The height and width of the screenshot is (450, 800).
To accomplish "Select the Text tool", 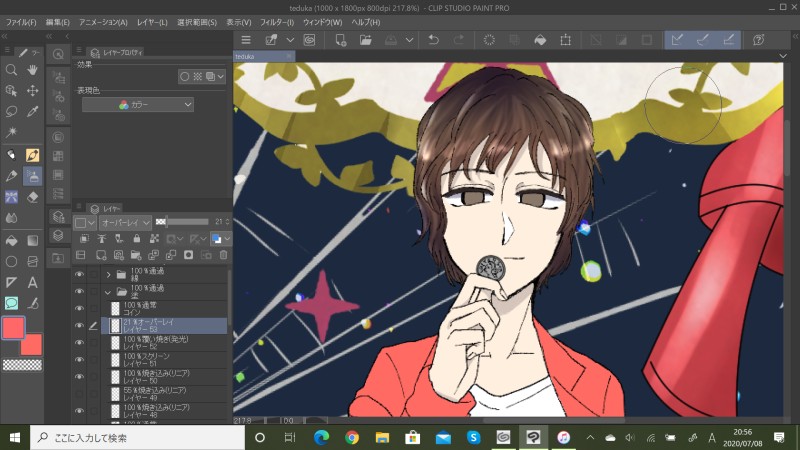I will point(32,282).
